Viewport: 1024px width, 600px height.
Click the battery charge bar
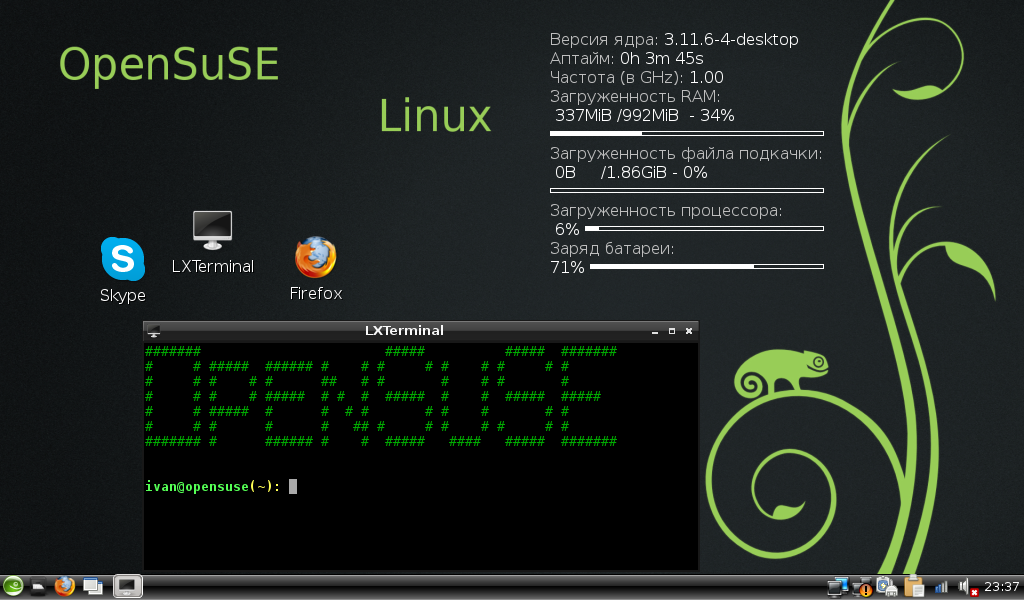(707, 266)
